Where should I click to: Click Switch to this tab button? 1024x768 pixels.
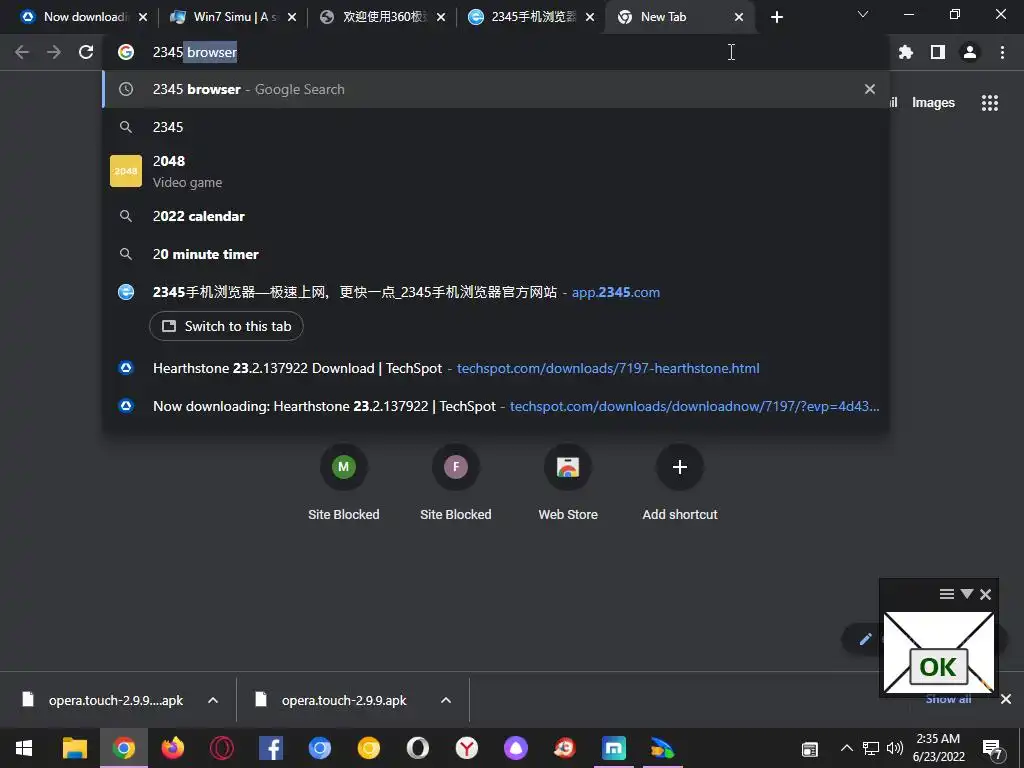226,326
